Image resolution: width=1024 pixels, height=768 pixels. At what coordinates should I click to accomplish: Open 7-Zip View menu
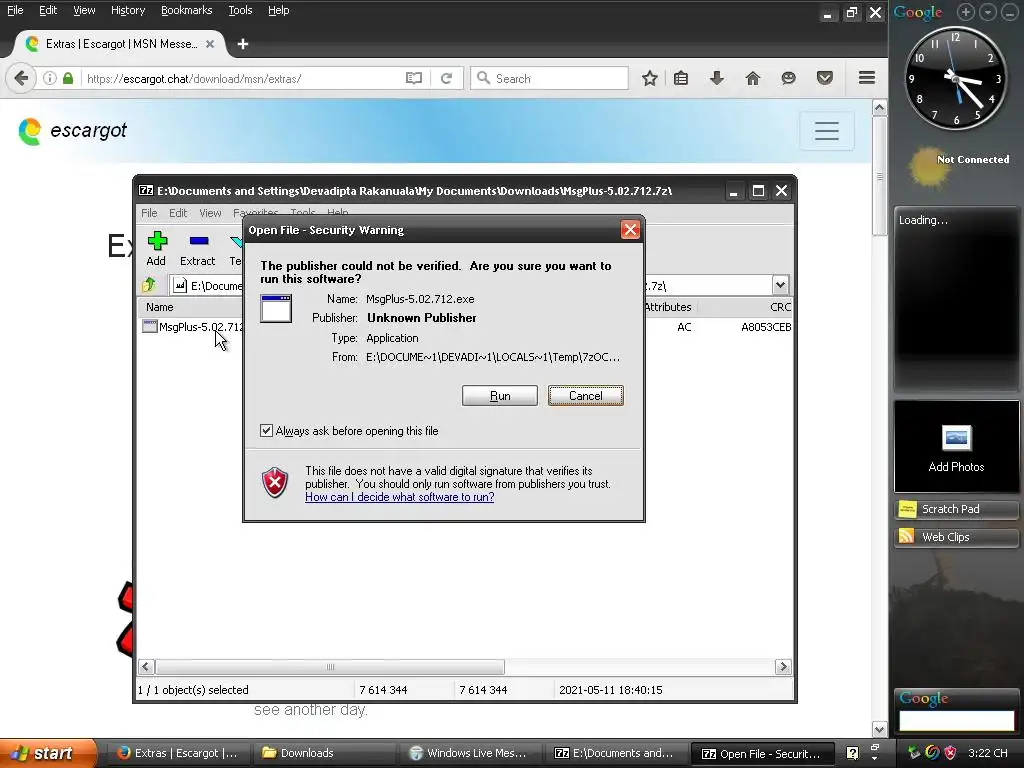point(210,213)
